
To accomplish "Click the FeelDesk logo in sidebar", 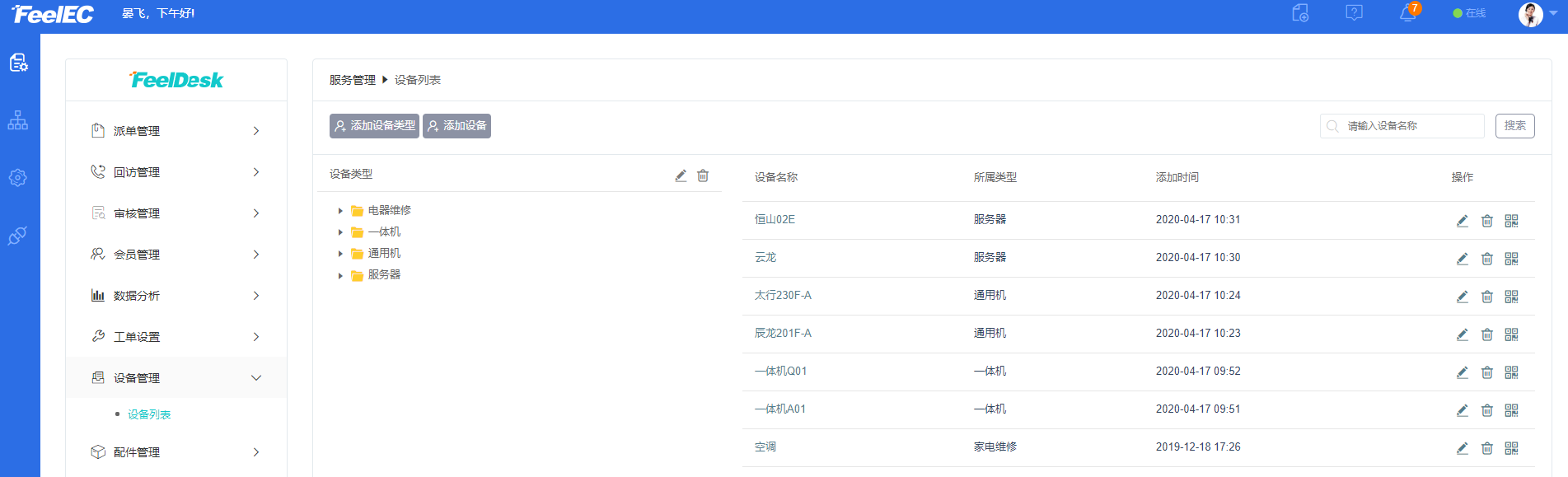I will point(176,80).
